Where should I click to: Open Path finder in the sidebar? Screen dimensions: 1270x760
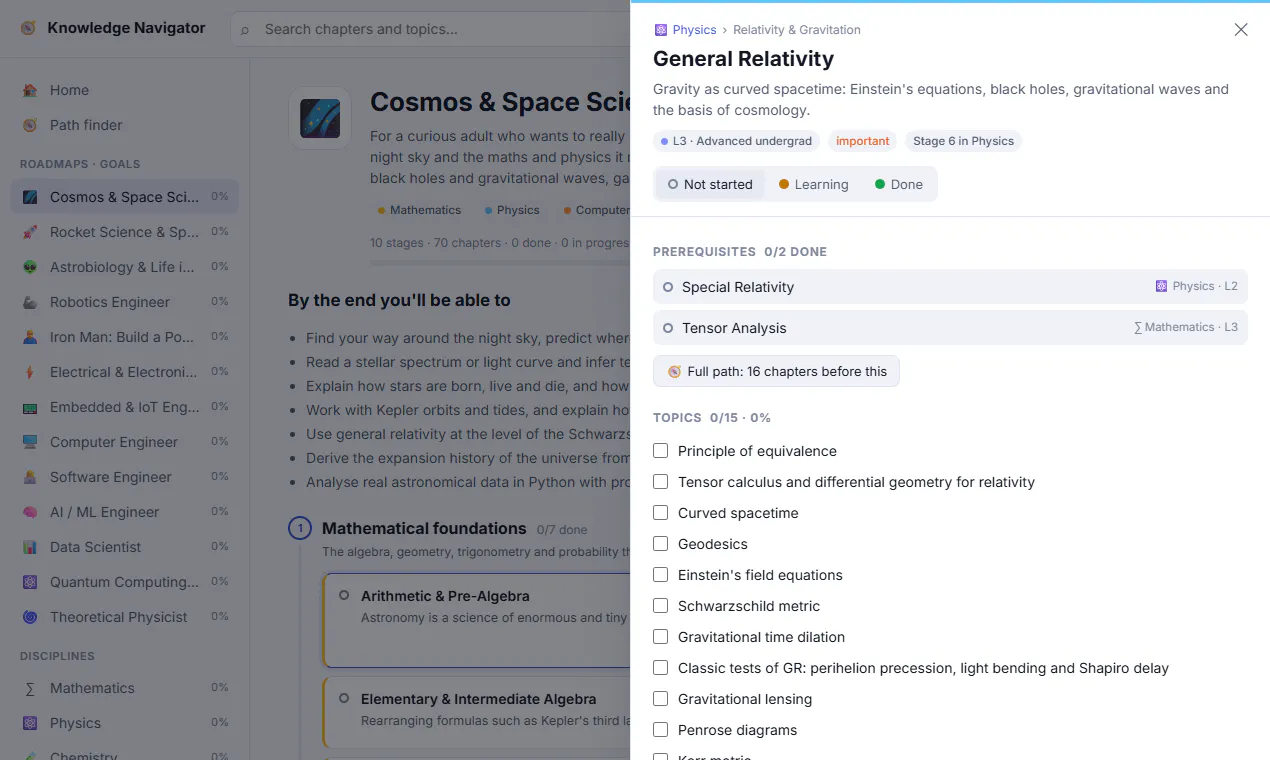(x=124, y=125)
